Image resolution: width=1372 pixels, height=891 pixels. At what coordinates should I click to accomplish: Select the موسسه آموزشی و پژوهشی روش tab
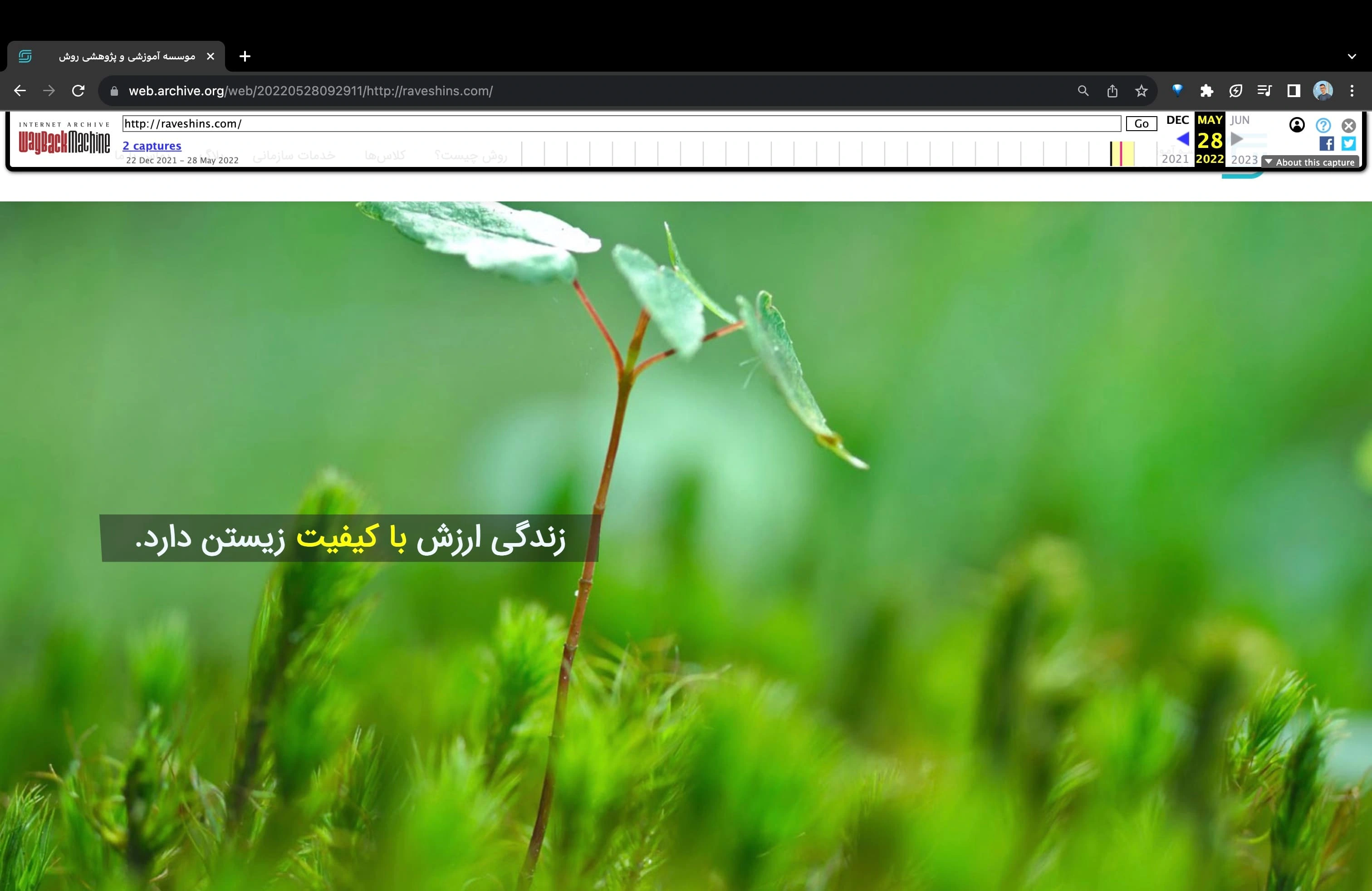[115, 56]
